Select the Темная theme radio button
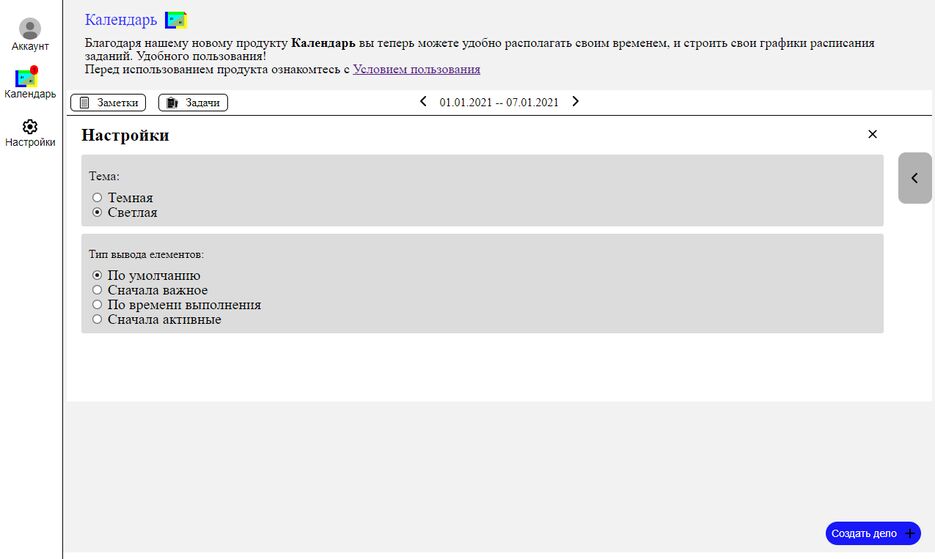 coord(97,197)
